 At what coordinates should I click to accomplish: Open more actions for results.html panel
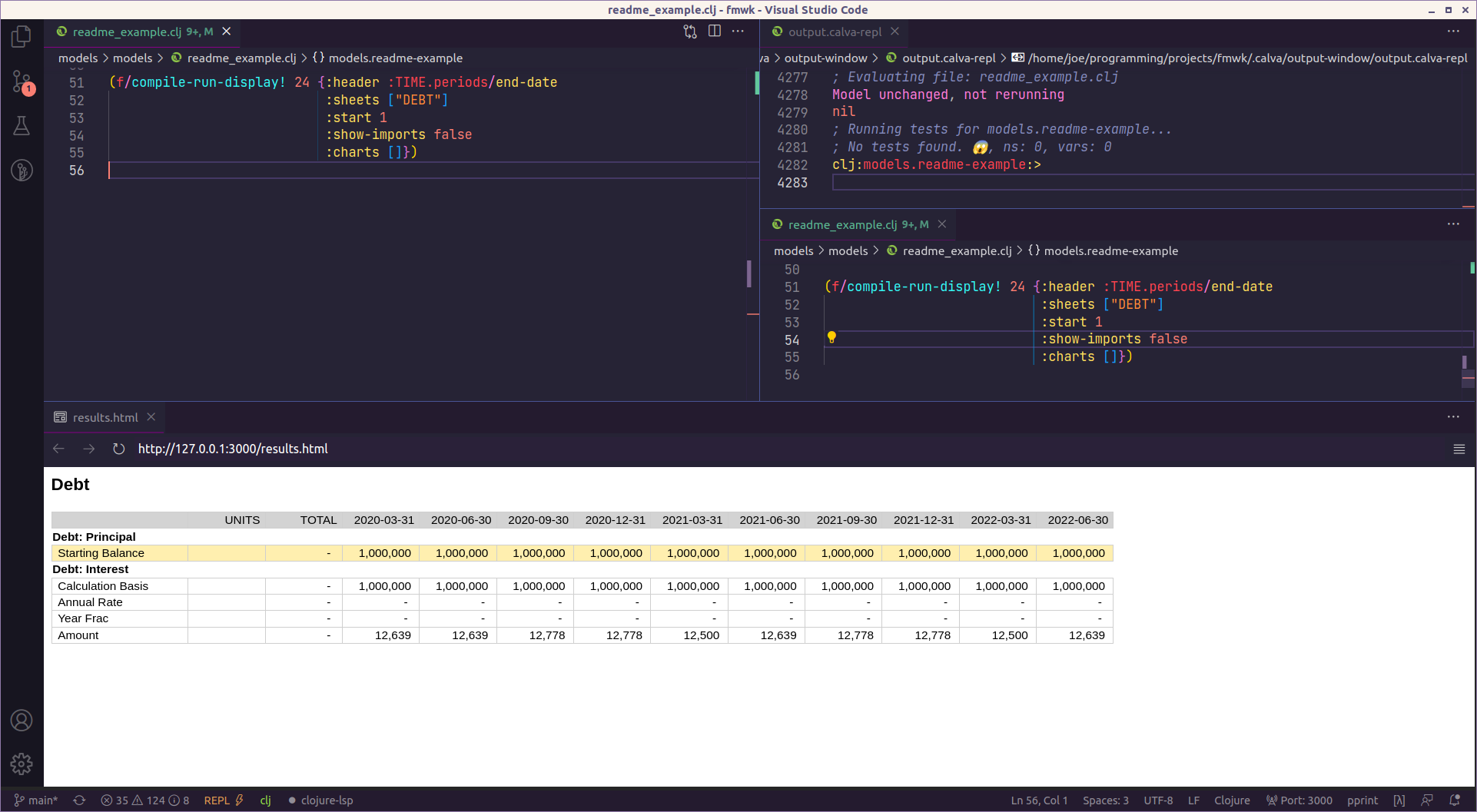pyautogui.click(x=1453, y=417)
